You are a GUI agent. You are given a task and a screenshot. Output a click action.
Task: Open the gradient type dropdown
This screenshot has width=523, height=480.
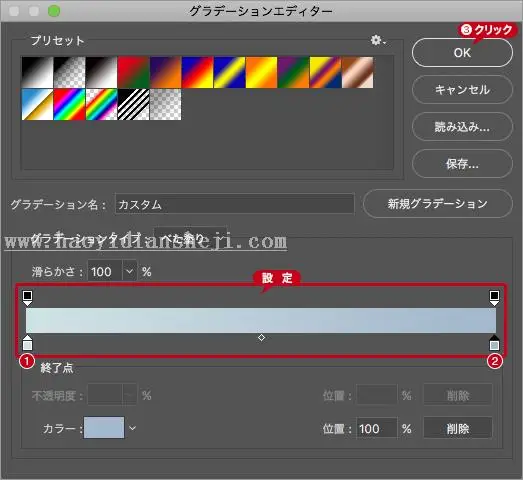[190, 237]
